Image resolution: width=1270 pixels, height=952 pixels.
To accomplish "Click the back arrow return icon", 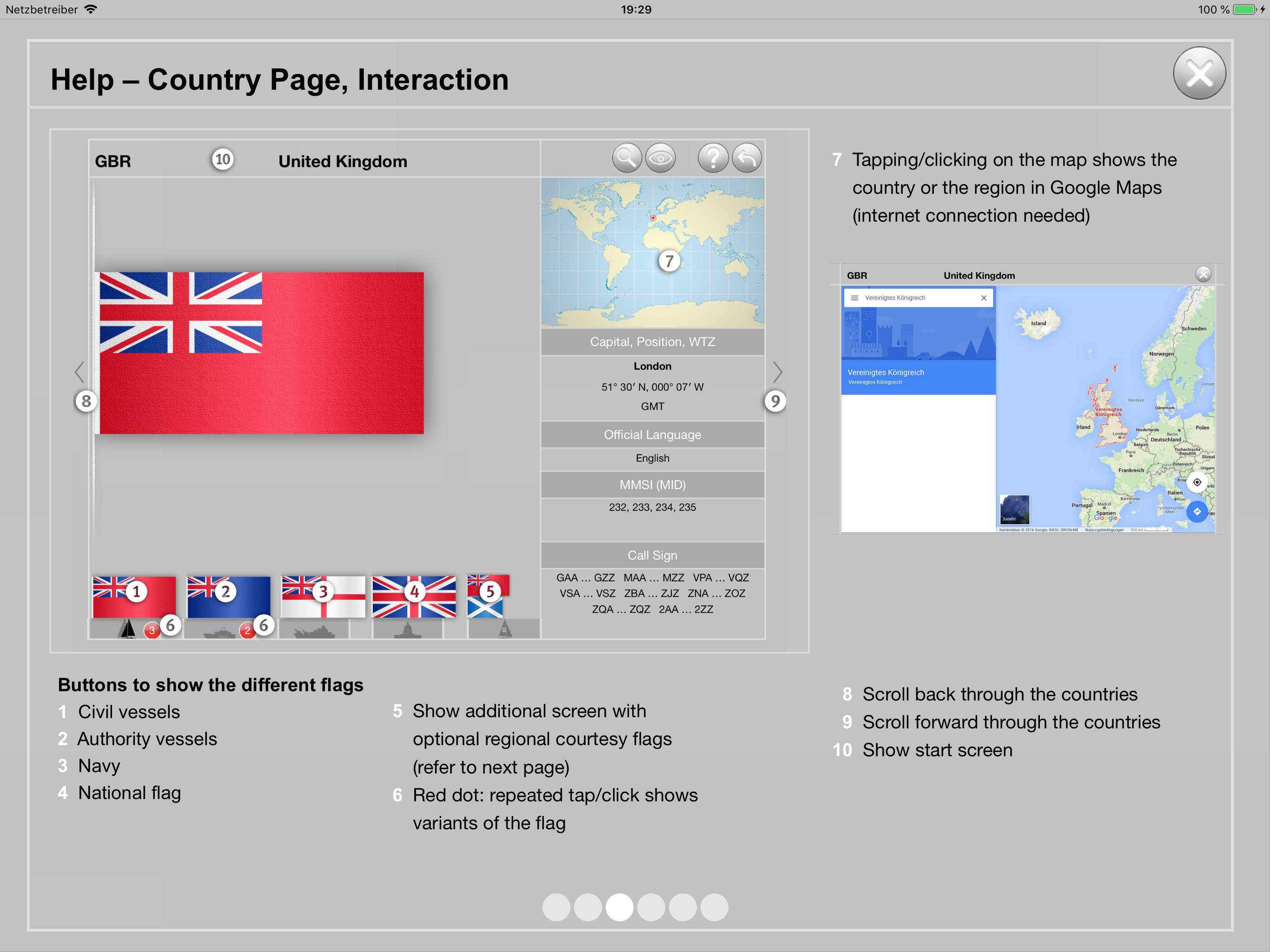I will click(x=747, y=158).
